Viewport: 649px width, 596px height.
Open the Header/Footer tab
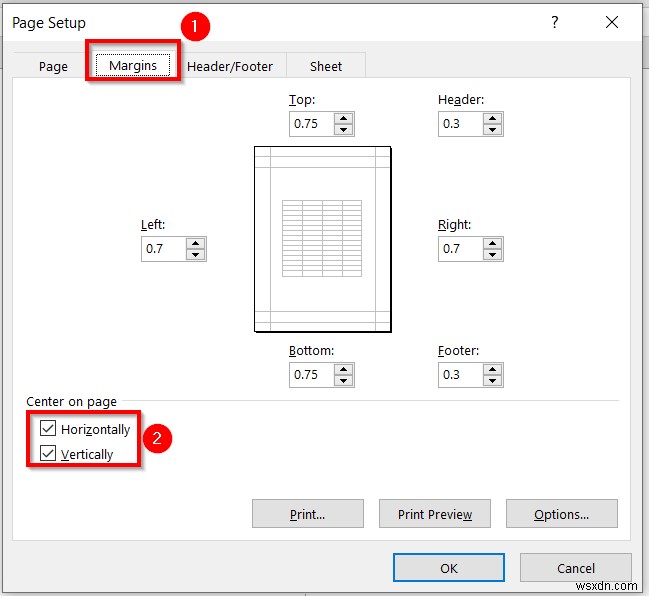230,66
